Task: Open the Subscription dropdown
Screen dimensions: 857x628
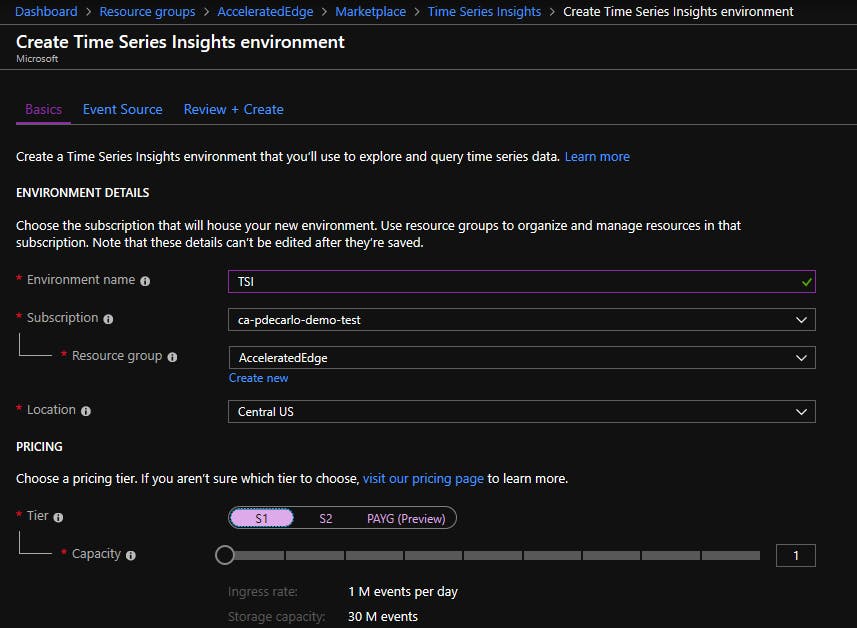Action: (x=521, y=320)
